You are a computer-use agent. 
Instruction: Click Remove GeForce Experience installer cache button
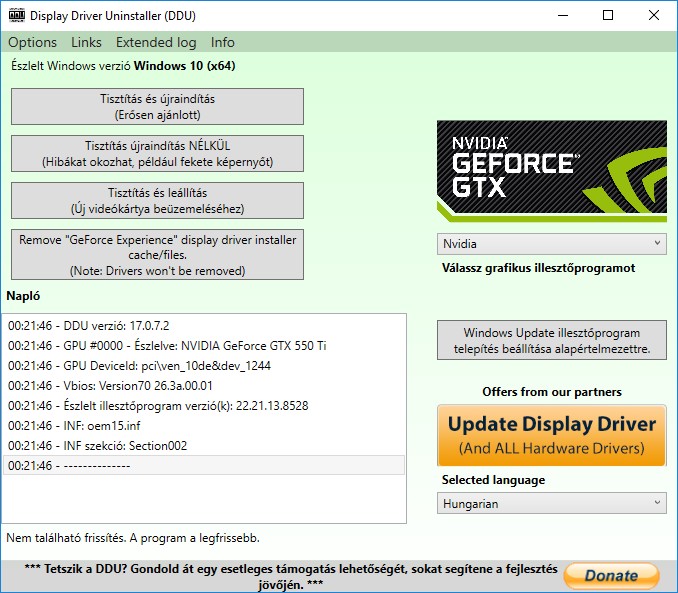click(157, 255)
